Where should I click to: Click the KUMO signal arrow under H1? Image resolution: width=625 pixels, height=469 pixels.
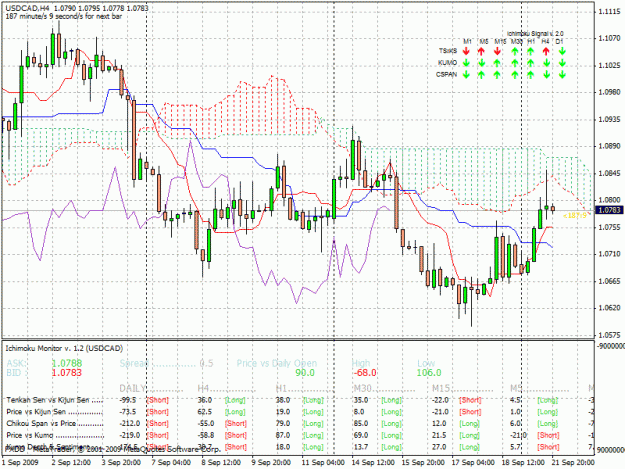coord(530,63)
